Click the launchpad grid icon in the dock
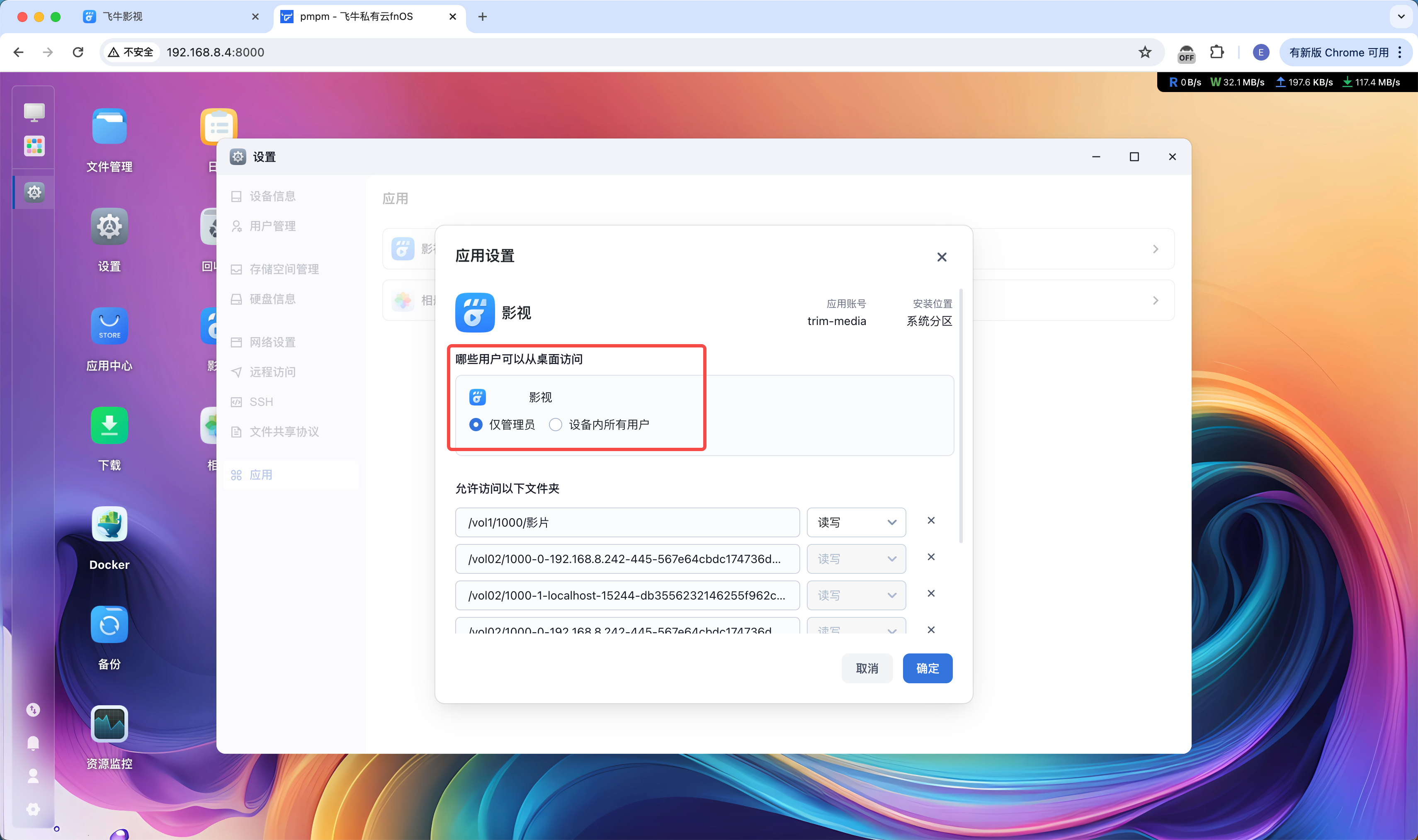This screenshot has width=1418, height=840. click(34, 146)
